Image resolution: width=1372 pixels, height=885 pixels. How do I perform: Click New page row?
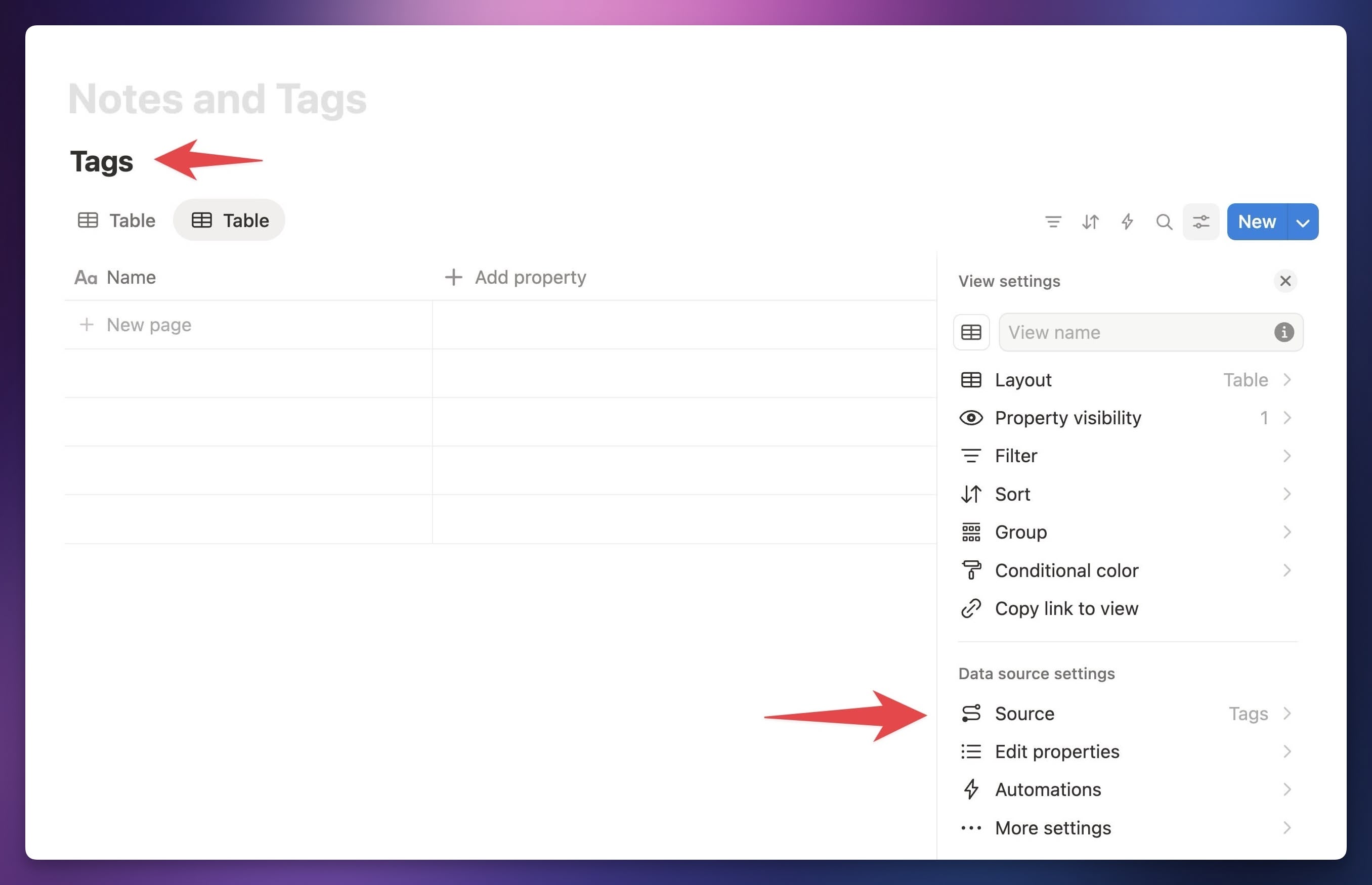point(248,325)
